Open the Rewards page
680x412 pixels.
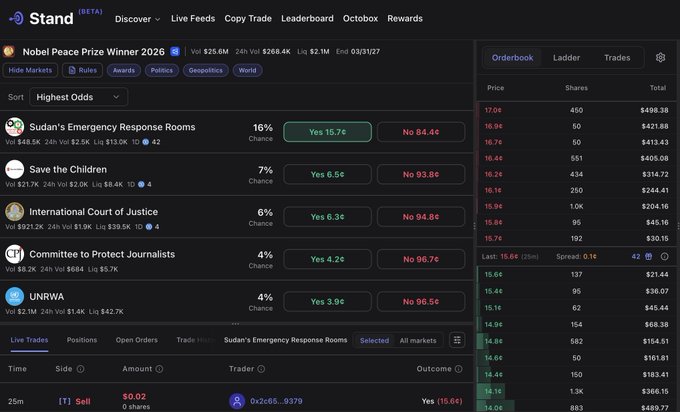(405, 18)
